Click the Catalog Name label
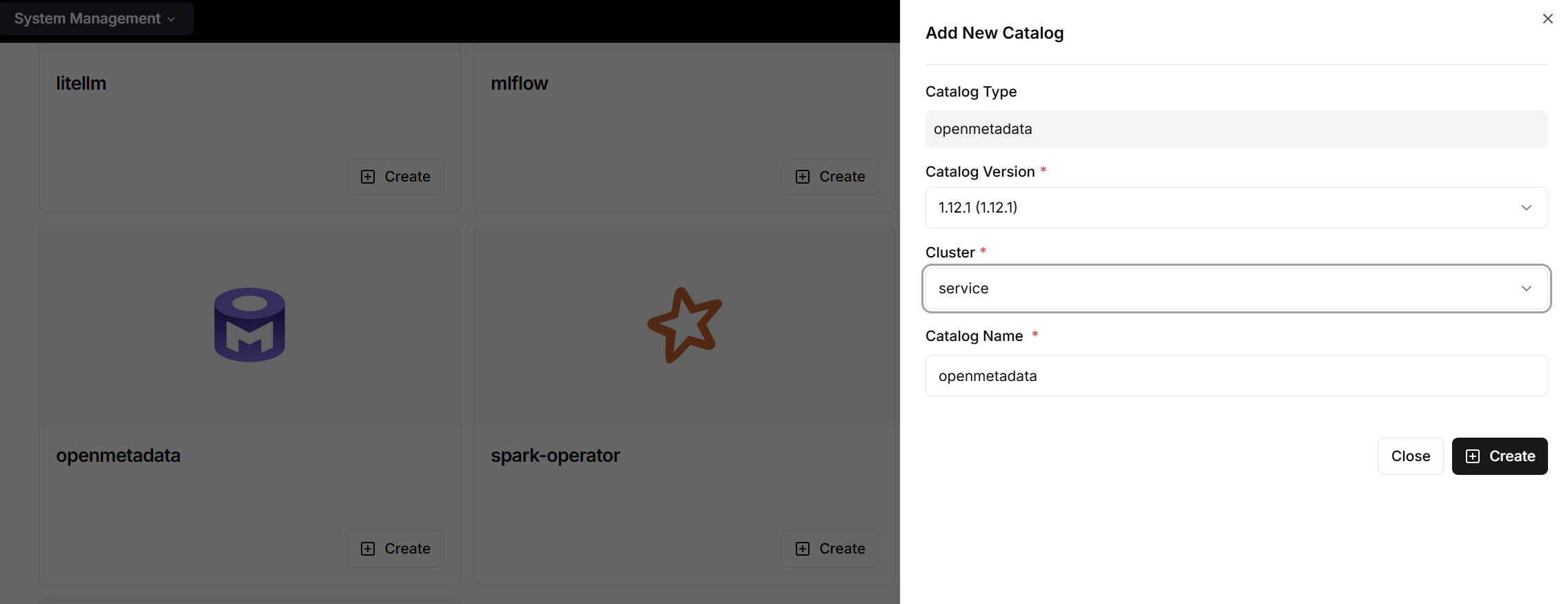Screen dimensions: 1568x604 point(974,336)
